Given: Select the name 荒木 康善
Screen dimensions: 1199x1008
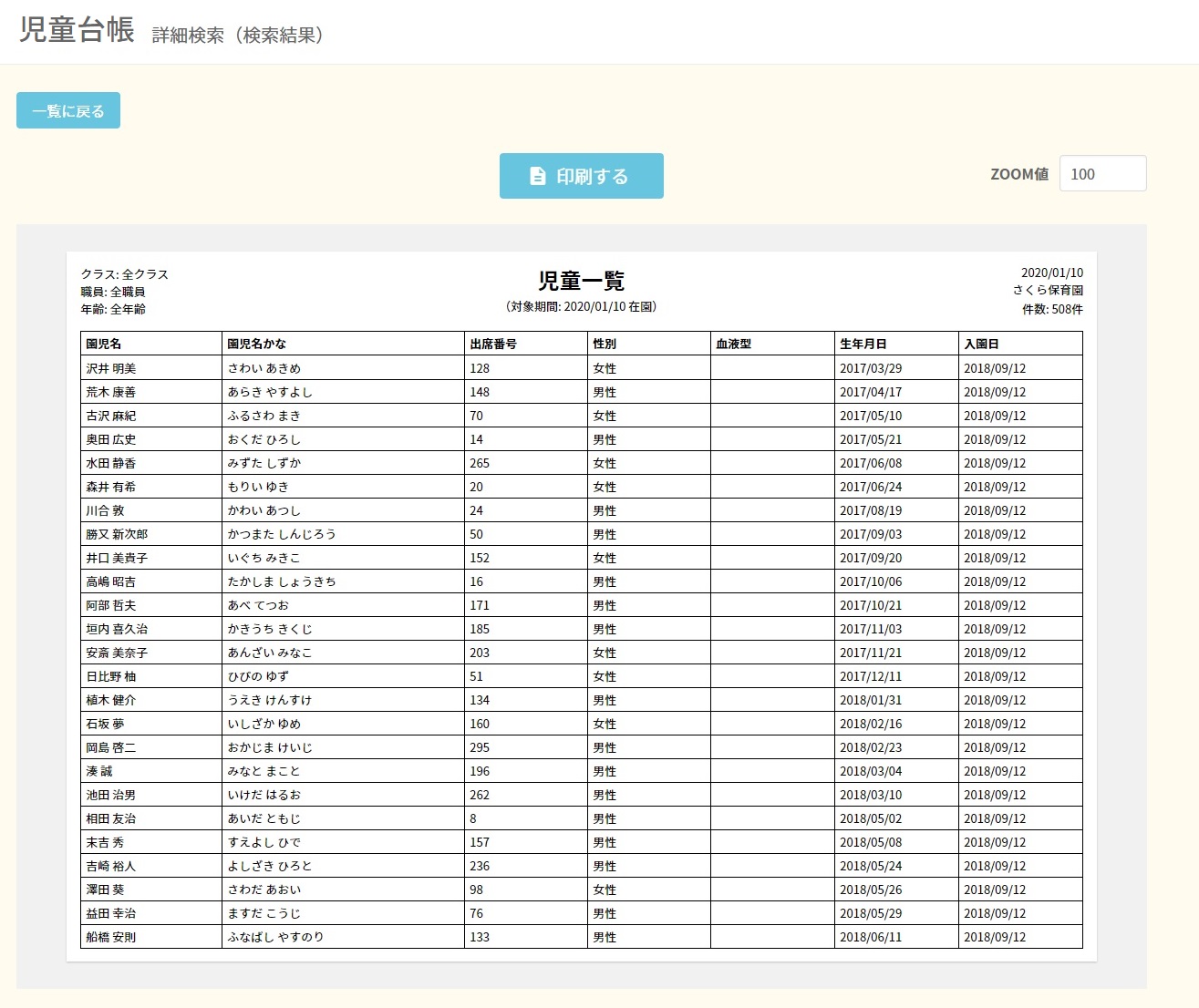Looking at the screenshot, I should point(111,392).
